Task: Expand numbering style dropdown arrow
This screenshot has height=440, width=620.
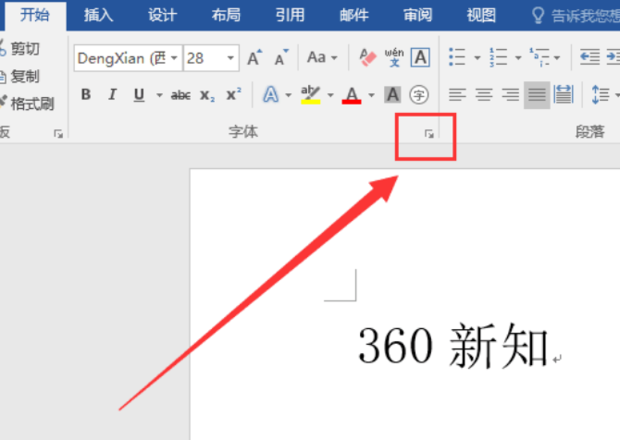Action: coord(518,58)
